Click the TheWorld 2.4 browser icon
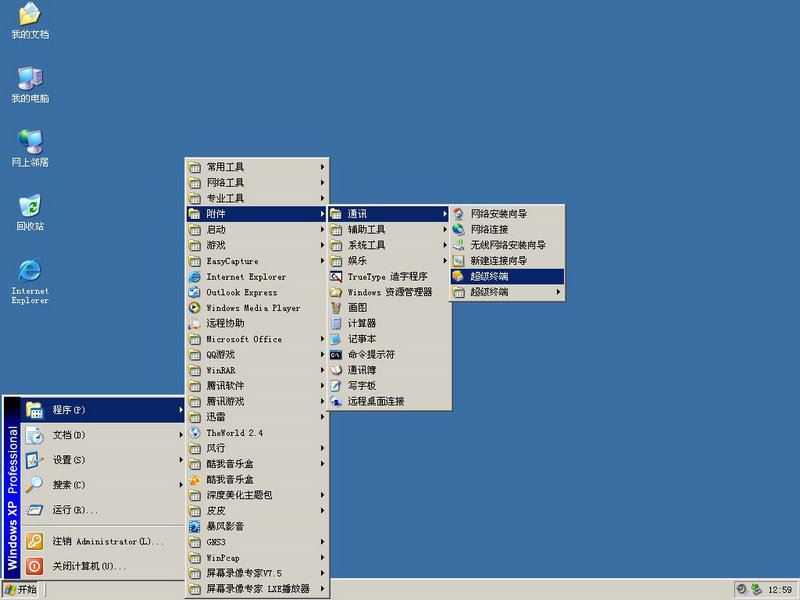This screenshot has width=800, height=600. tap(194, 433)
